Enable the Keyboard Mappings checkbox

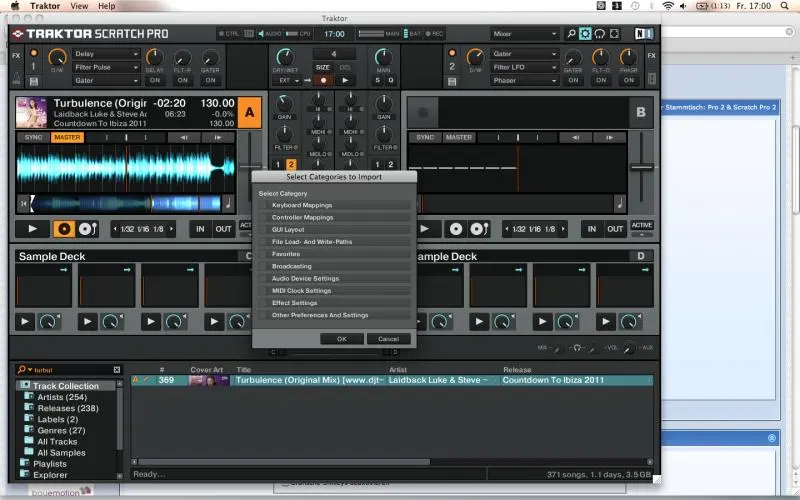[x=264, y=205]
